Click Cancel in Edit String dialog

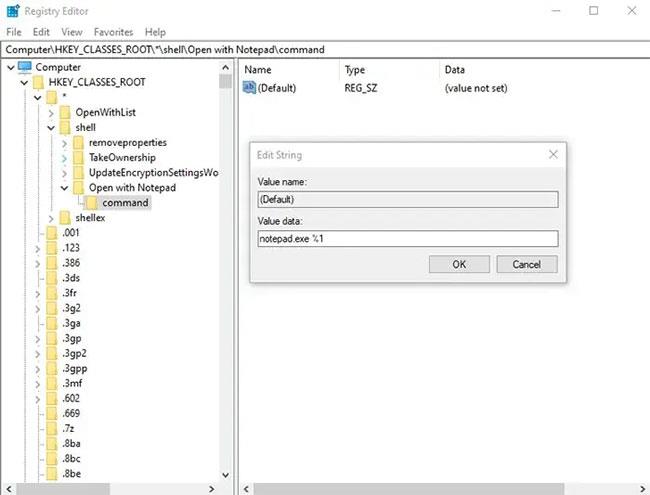tap(526, 264)
